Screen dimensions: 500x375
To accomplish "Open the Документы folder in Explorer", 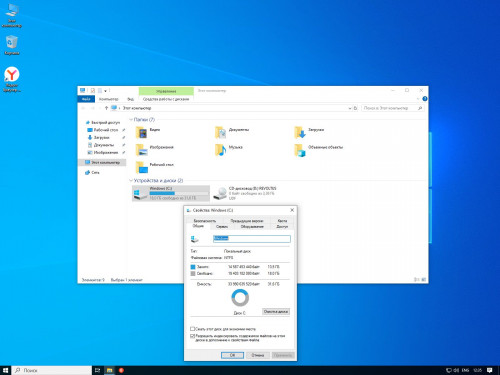I will pos(232,133).
